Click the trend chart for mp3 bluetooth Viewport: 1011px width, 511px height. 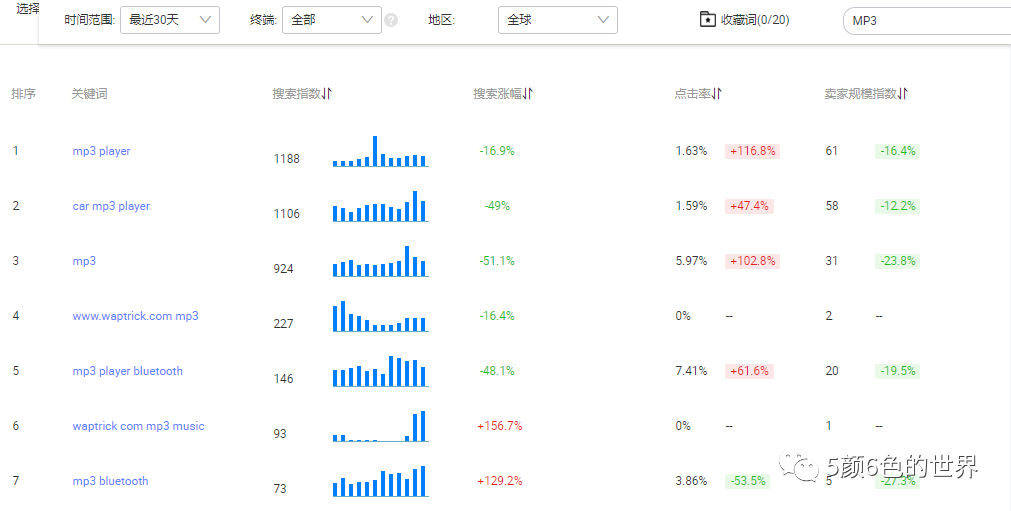tap(380, 481)
